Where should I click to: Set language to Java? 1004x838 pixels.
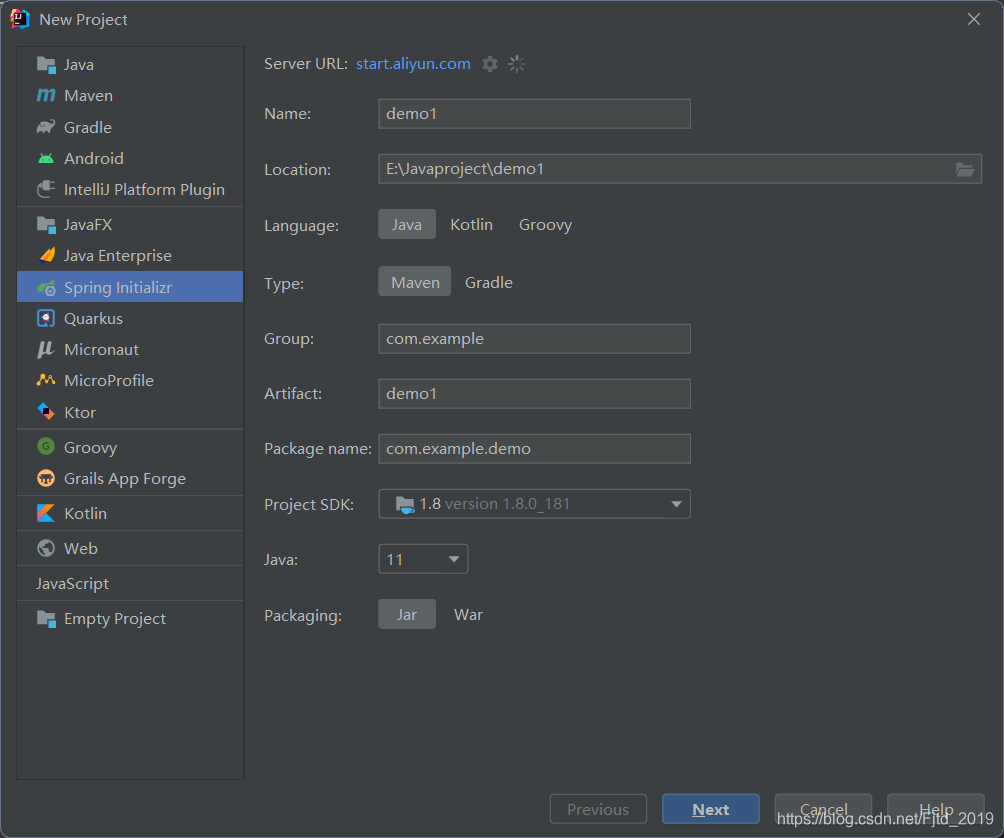tap(407, 225)
